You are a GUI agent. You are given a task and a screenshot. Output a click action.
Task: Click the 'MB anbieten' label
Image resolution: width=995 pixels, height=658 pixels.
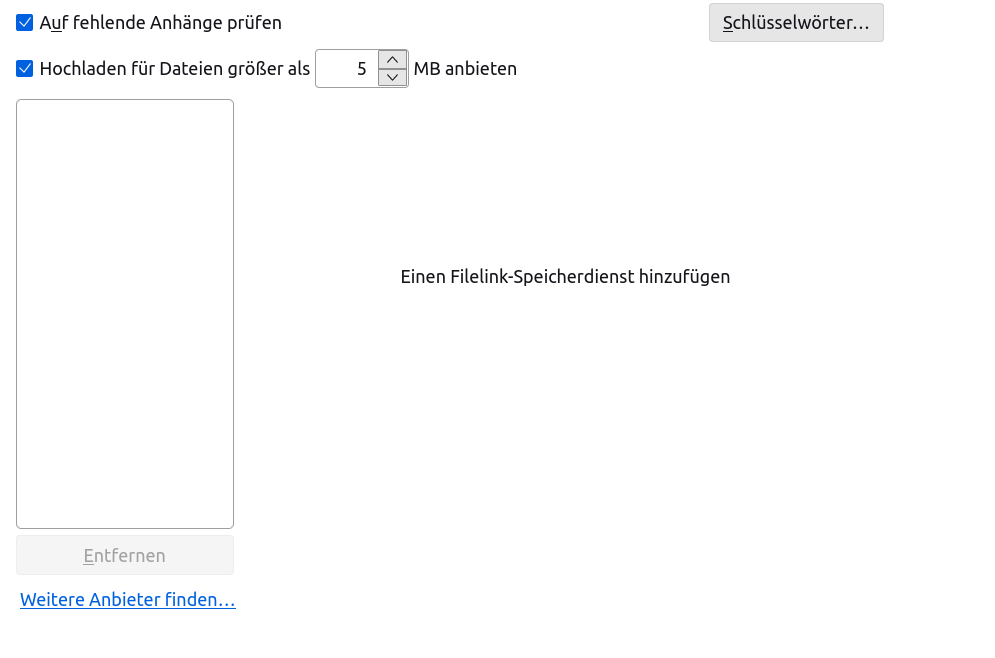465,69
